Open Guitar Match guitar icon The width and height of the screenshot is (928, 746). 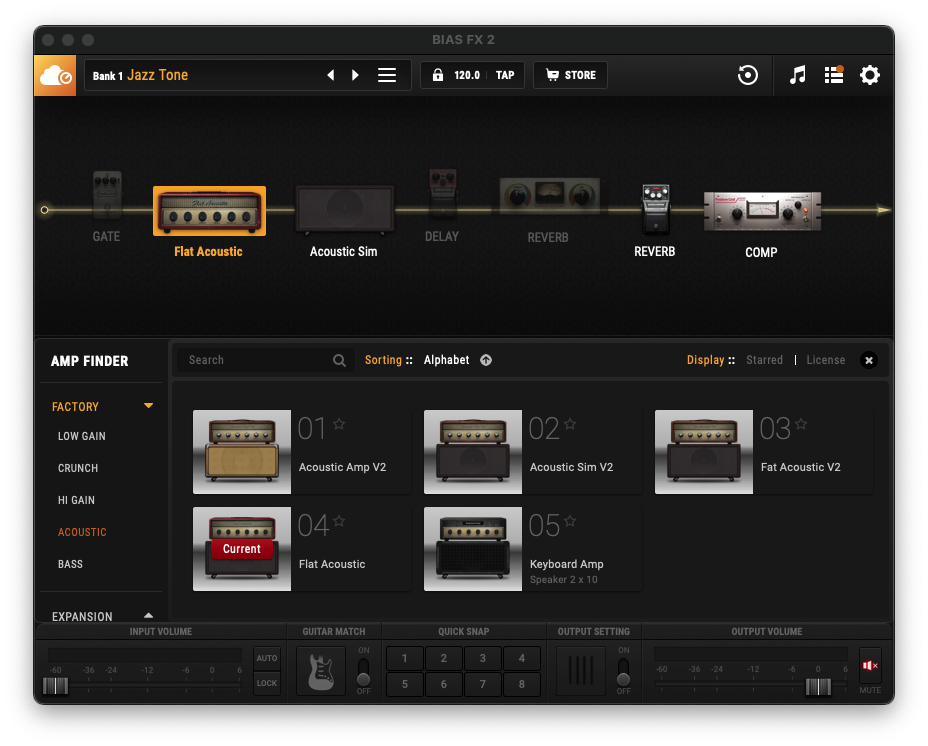(321, 671)
